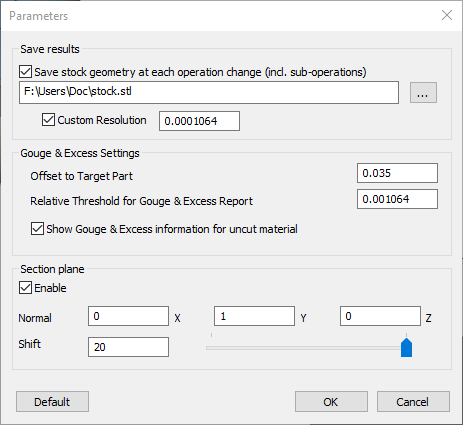This screenshot has width=463, height=425.
Task: Toggle the Custom Resolution checkbox
Action: (48, 120)
